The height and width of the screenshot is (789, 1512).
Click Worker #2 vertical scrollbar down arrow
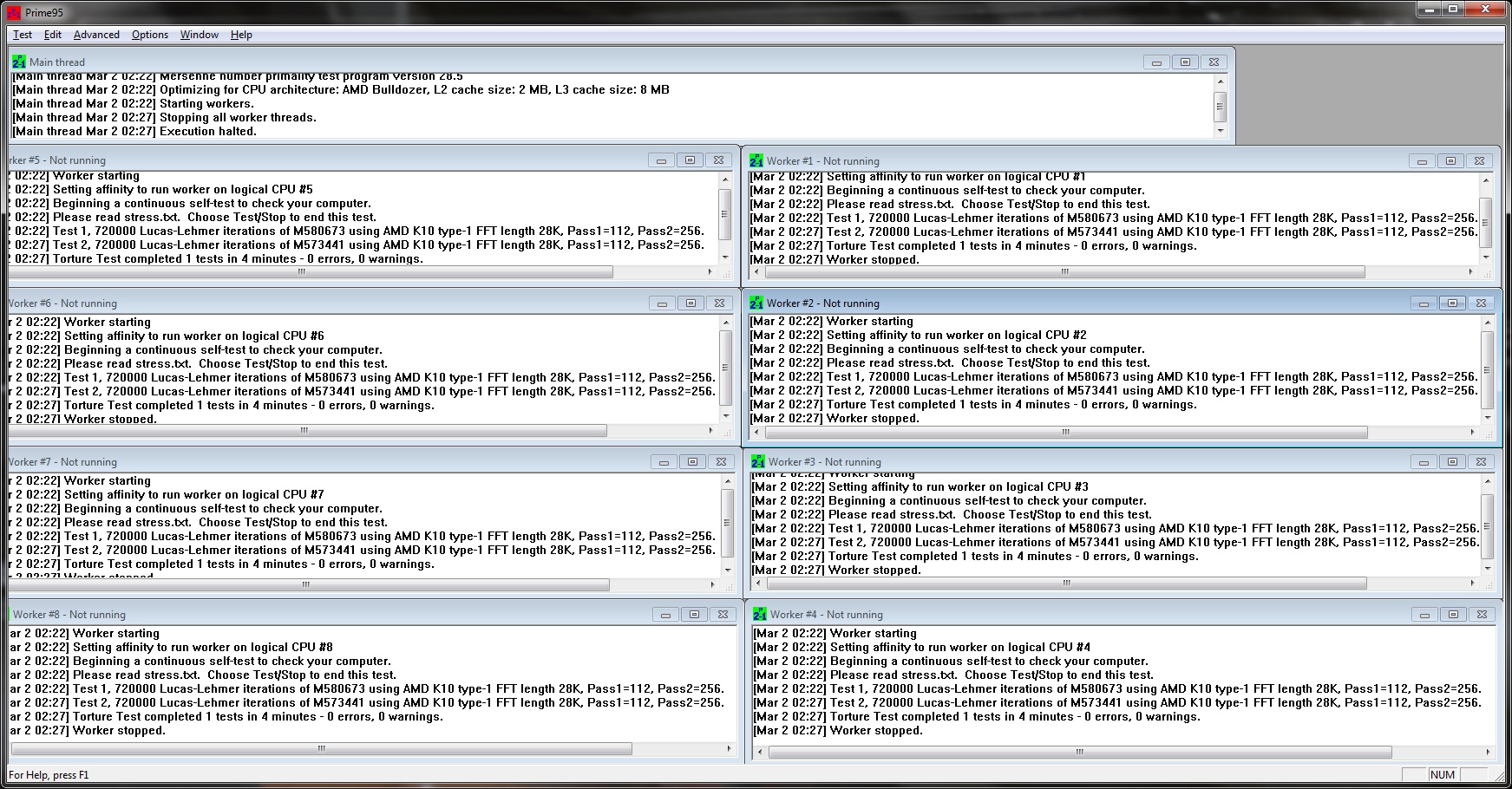(x=1487, y=418)
